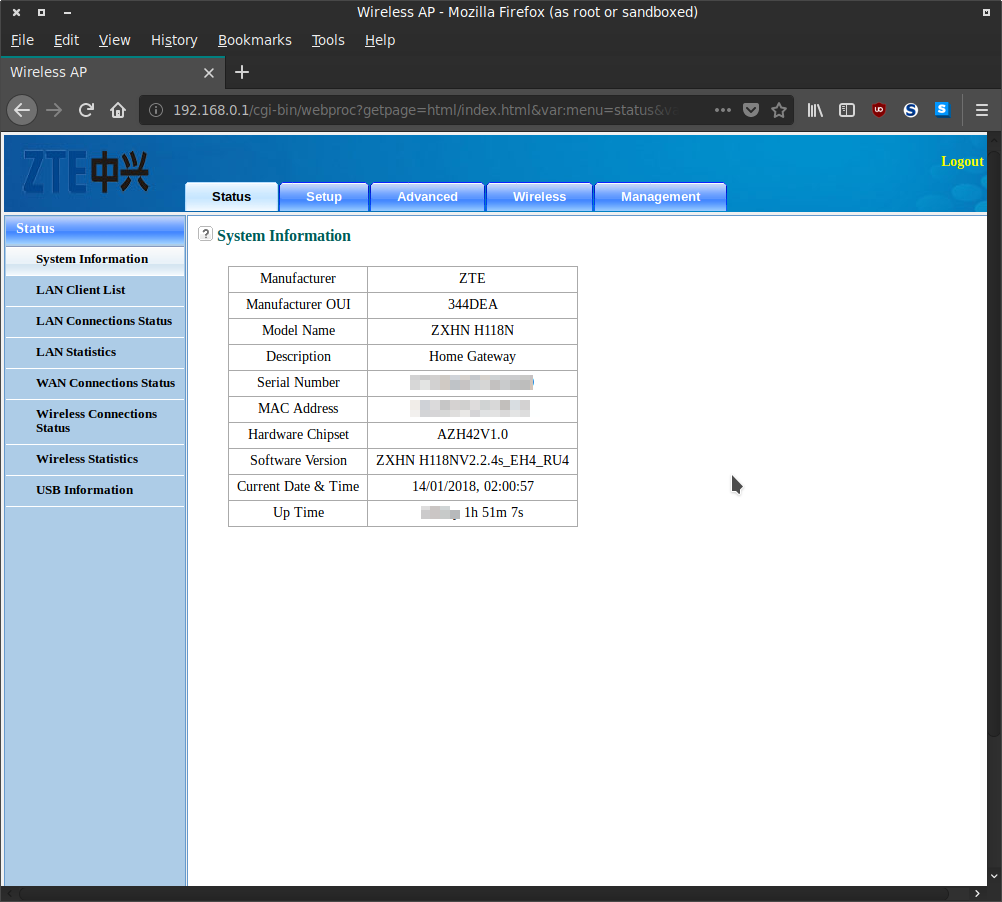Open the Management tab
This screenshot has width=1002, height=902.
click(x=660, y=197)
